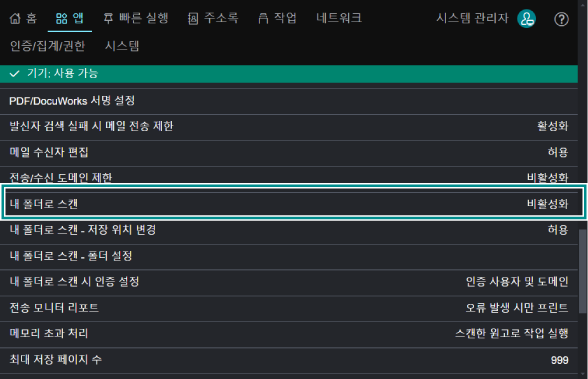Screen dimensions: 588x379
Task: Open help via question mark icon
Action: pyautogui.click(x=561, y=19)
